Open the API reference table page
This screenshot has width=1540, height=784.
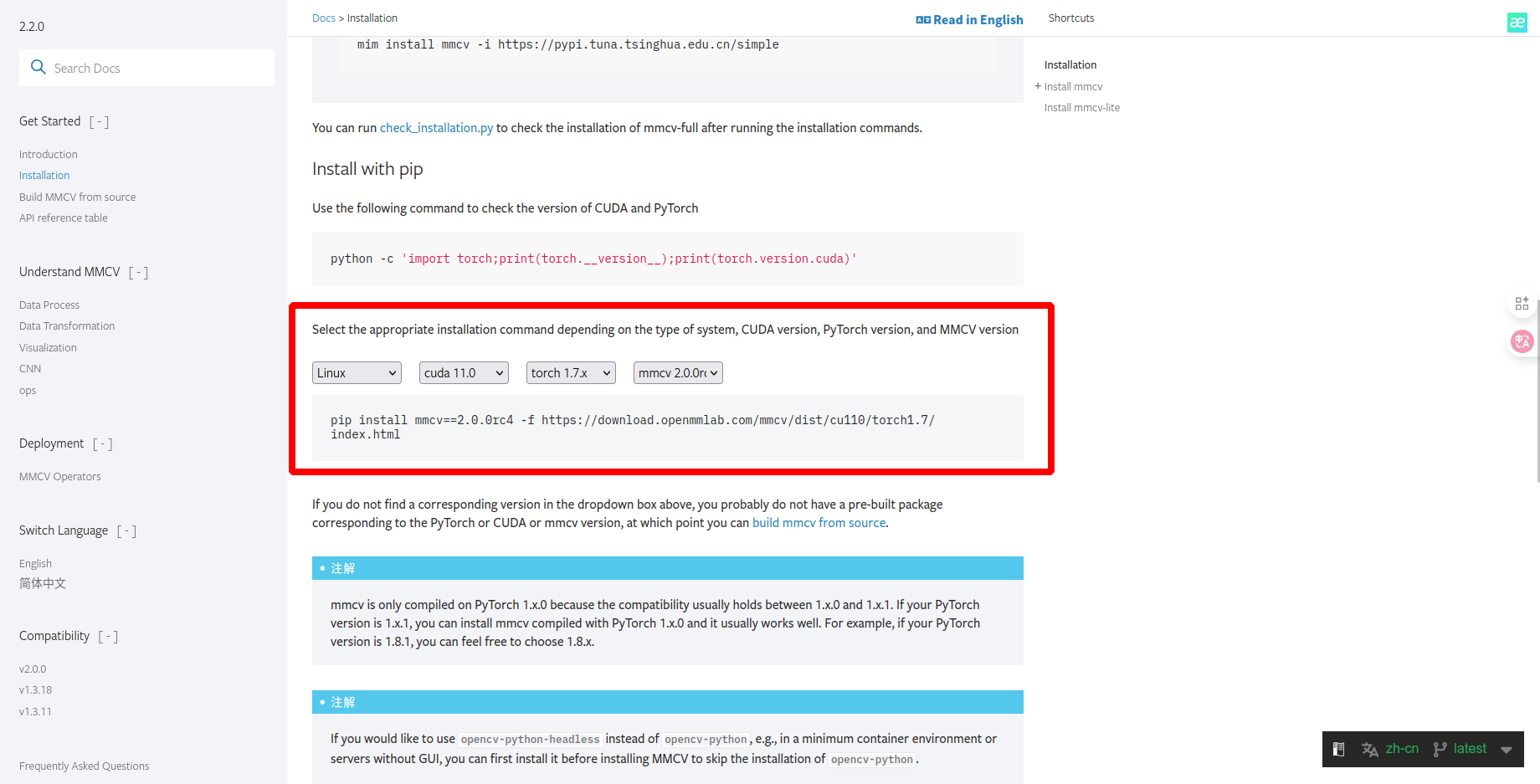tap(64, 218)
